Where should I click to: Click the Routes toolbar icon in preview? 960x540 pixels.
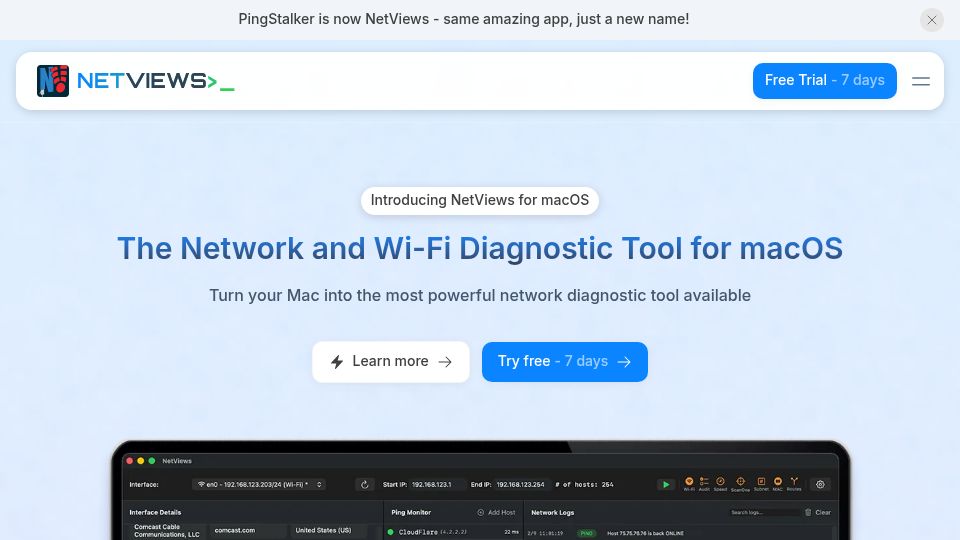(794, 484)
